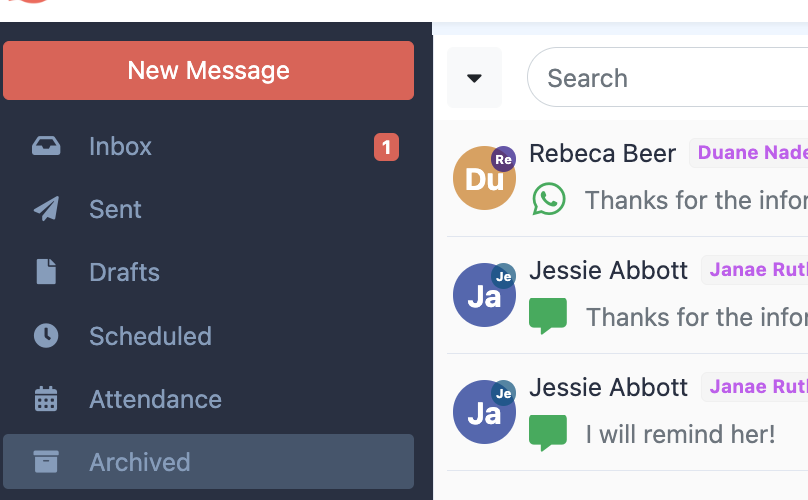This screenshot has height=500, width=808.
Task: Open the dropdown arrow beside Search
Action: point(474,78)
